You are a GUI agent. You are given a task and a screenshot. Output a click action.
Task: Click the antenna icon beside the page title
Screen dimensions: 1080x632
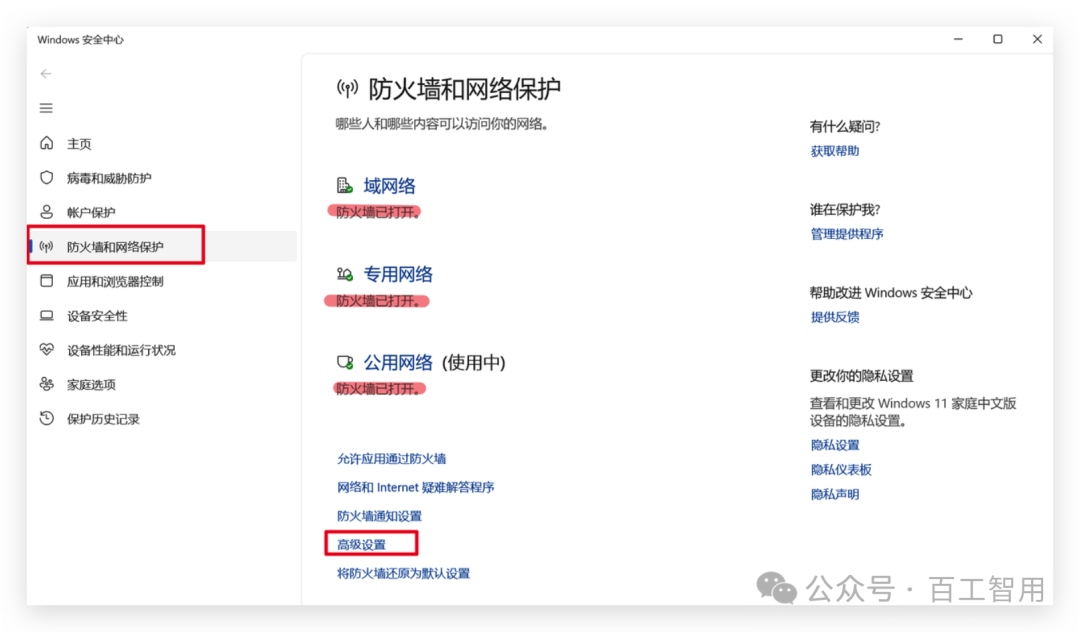pyautogui.click(x=347, y=88)
